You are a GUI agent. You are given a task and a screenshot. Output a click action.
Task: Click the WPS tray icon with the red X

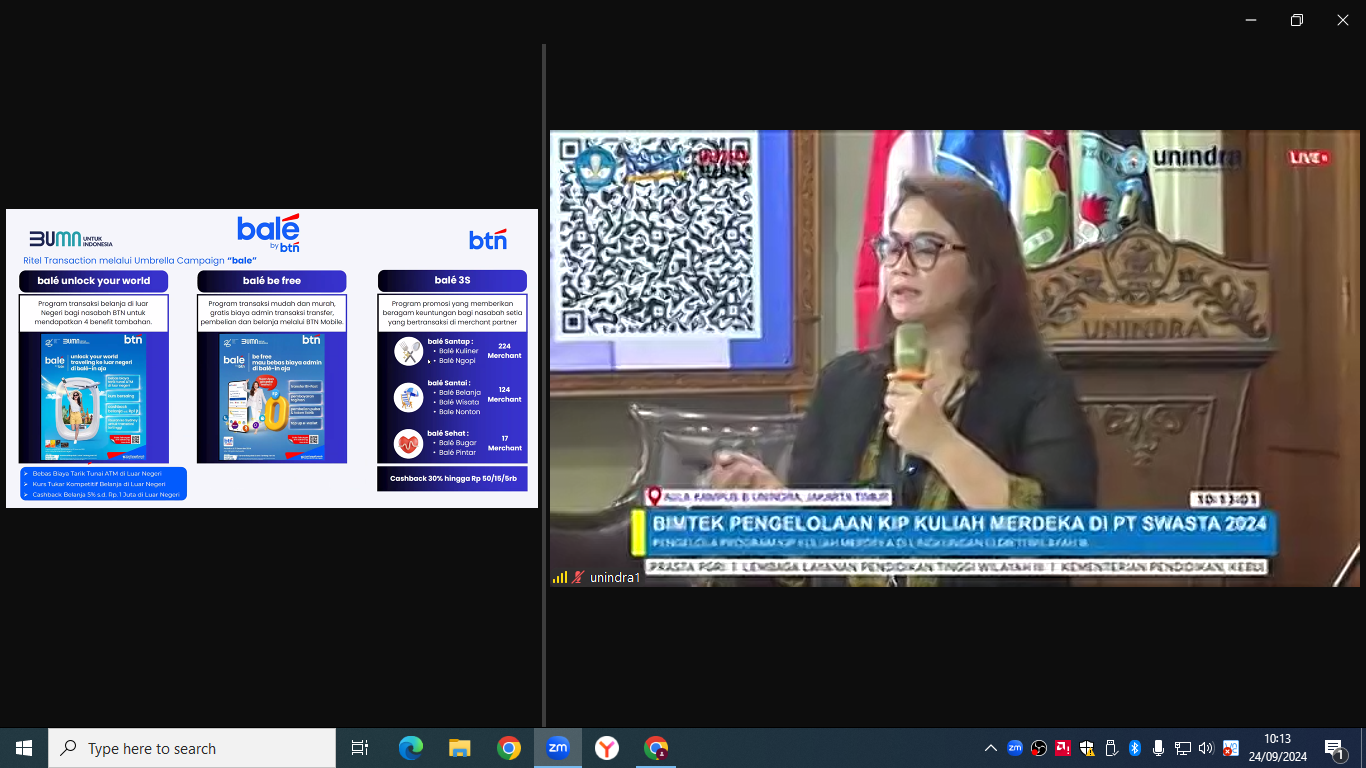coord(1231,748)
